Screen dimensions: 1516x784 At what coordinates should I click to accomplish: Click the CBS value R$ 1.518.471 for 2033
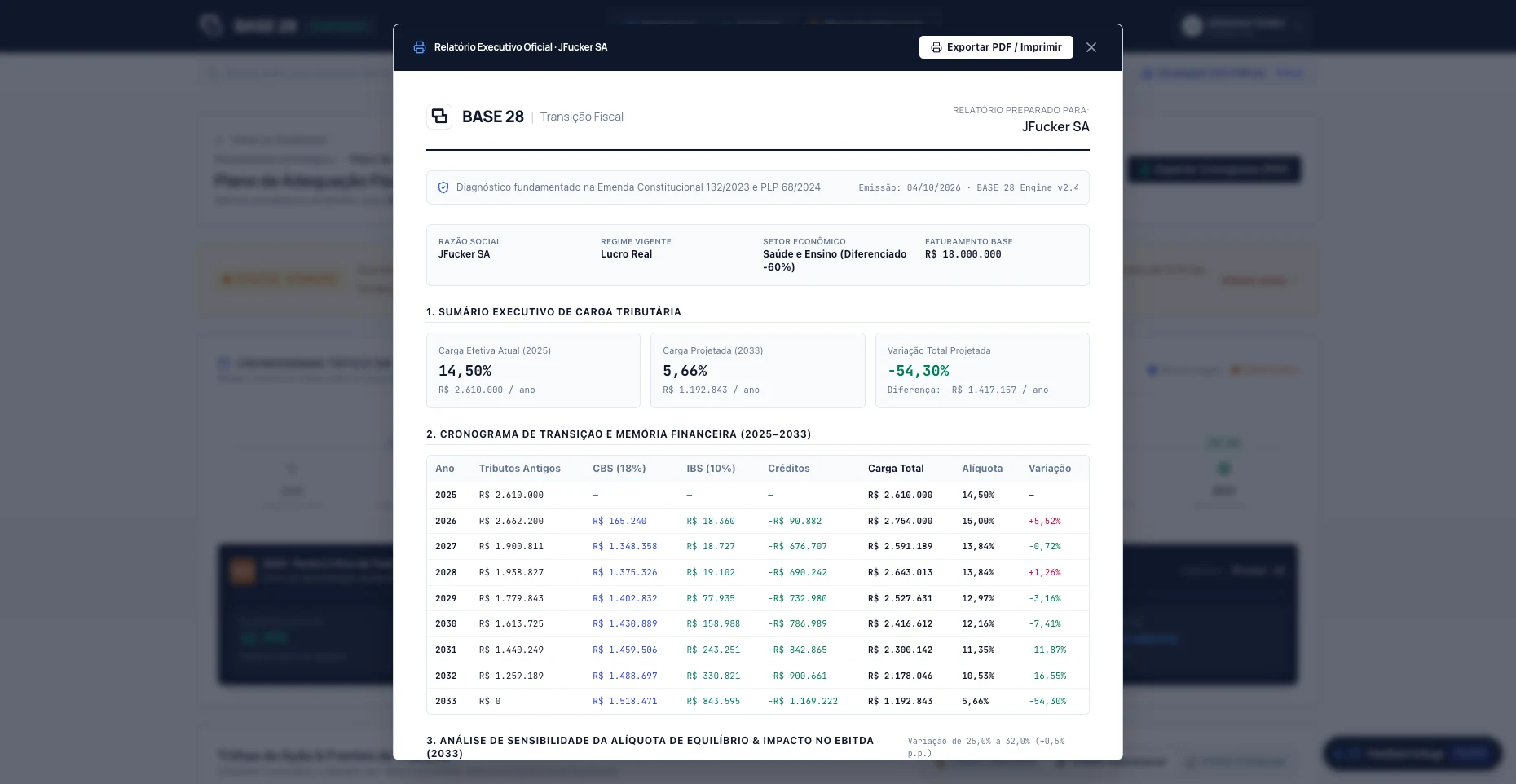click(625, 702)
